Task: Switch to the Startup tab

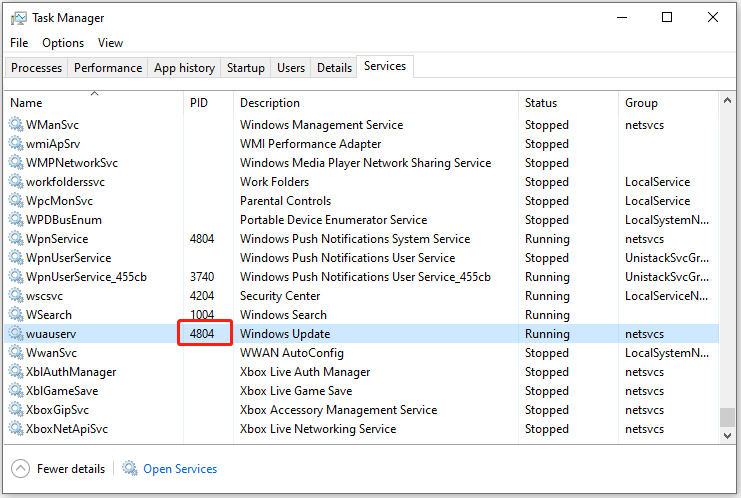Action: point(246,68)
